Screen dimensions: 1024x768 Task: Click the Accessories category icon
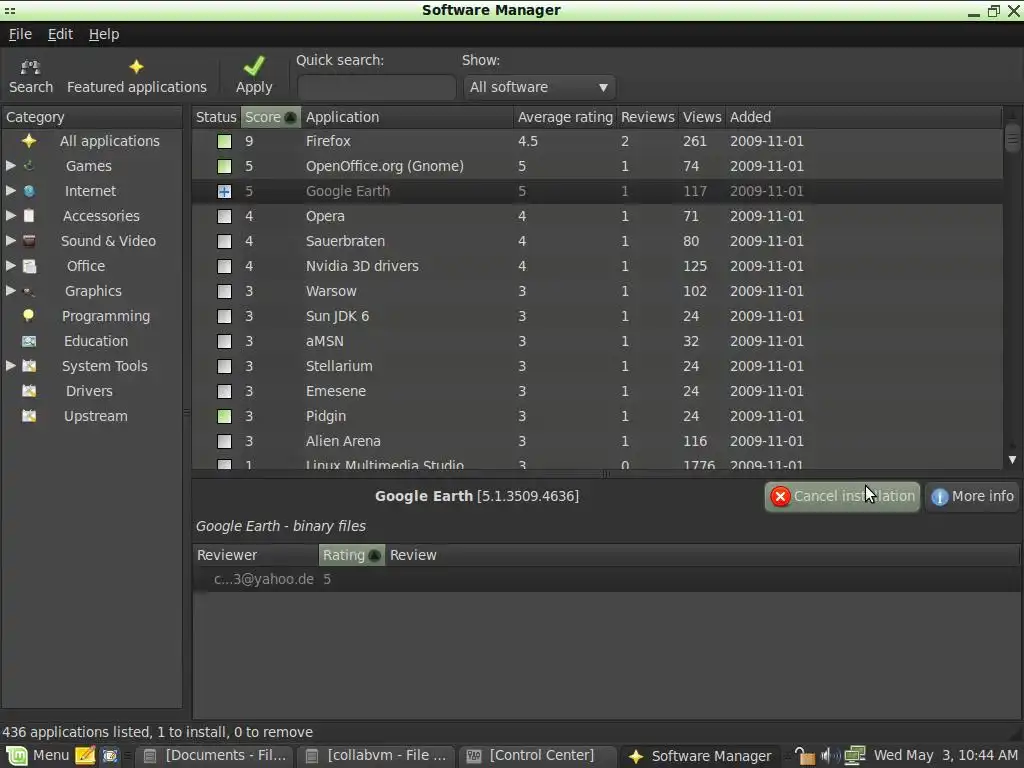29,216
